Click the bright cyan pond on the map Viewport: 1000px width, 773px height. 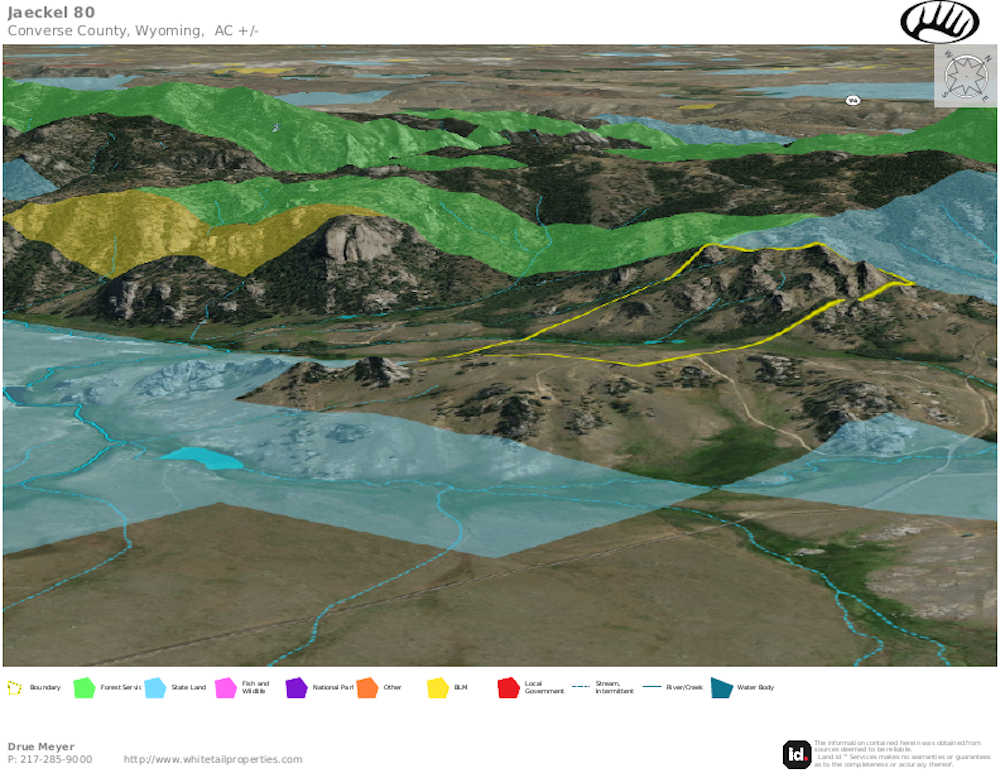point(203,459)
